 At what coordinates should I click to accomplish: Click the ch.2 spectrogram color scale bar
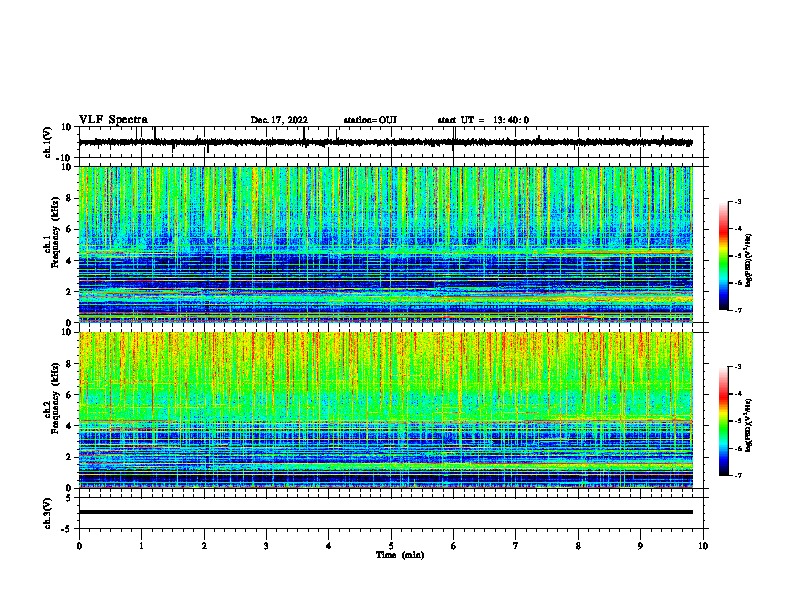click(x=724, y=421)
